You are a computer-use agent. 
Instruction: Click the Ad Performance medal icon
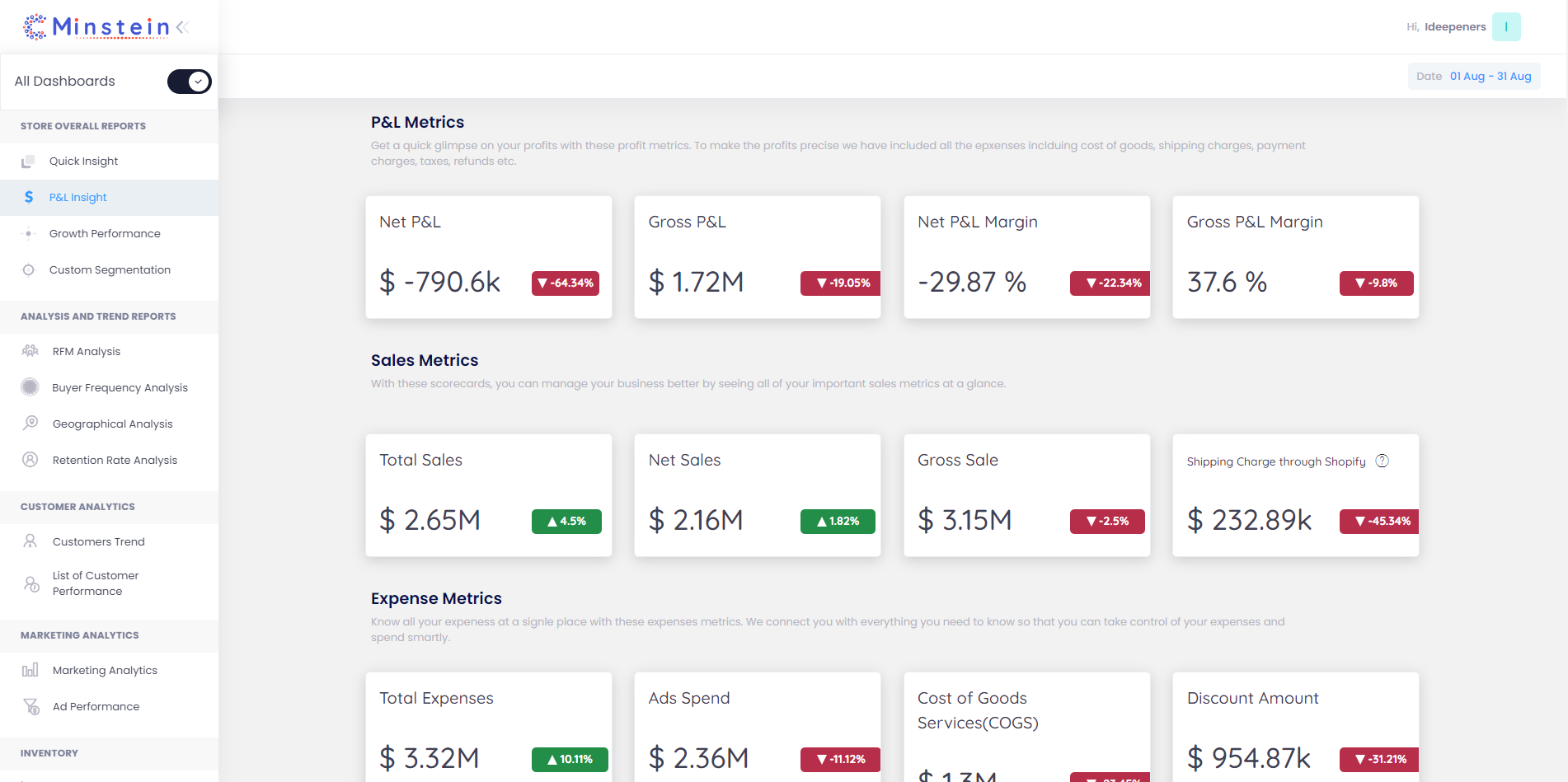point(30,706)
